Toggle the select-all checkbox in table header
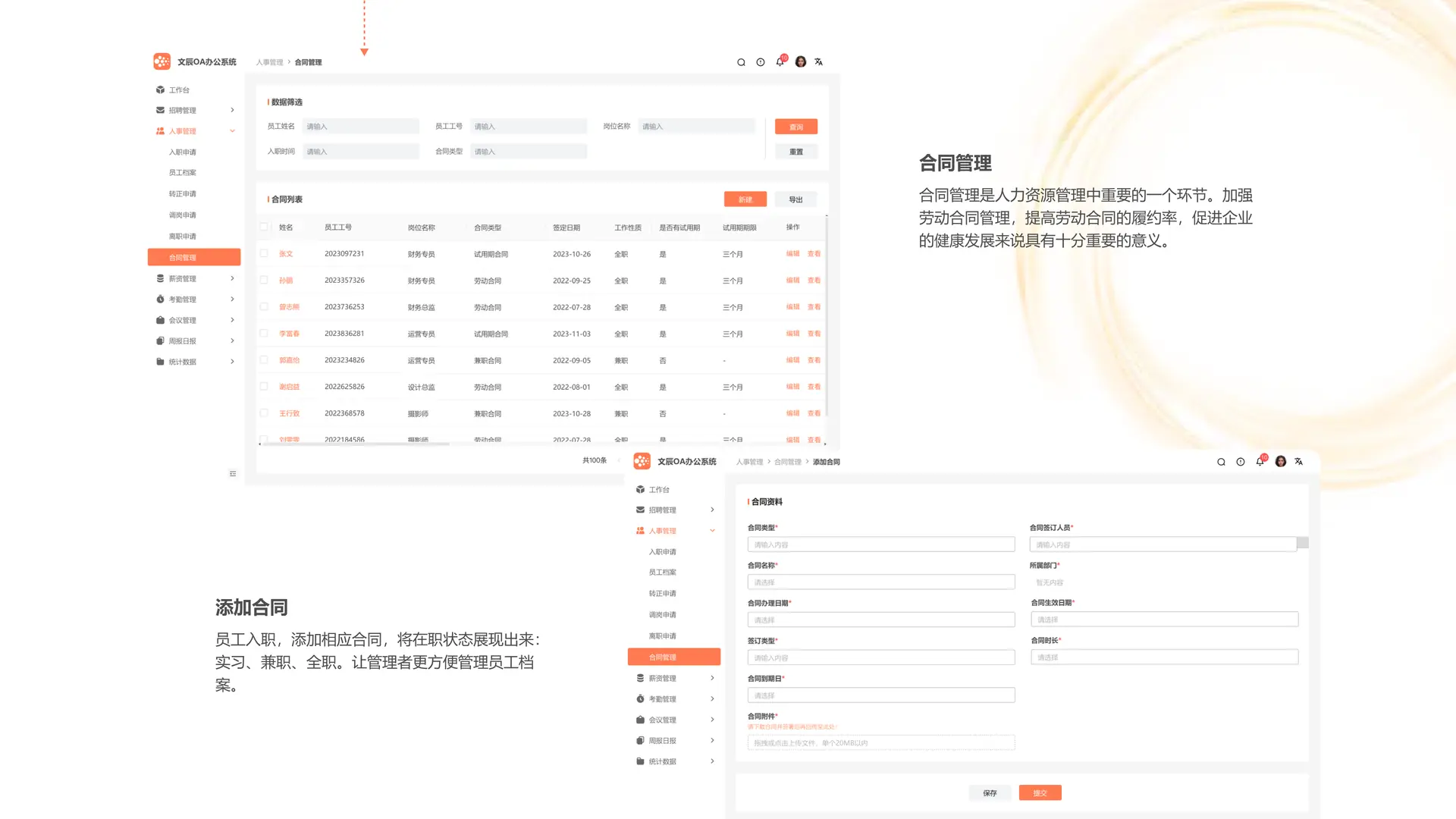This screenshot has height=819, width=1456. coord(264,227)
